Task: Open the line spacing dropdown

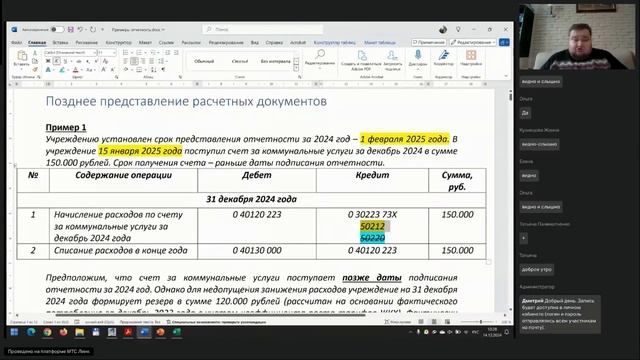Action: [162, 61]
